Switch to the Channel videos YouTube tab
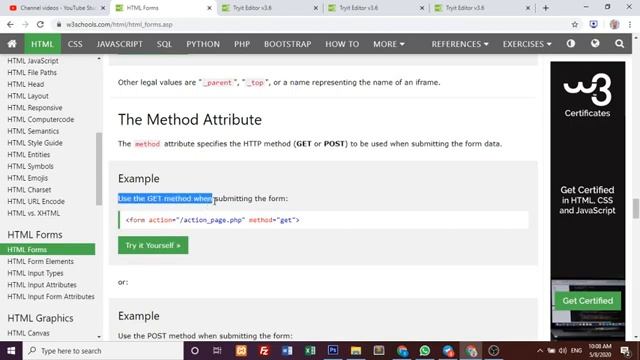640x360 pixels. (57, 8)
